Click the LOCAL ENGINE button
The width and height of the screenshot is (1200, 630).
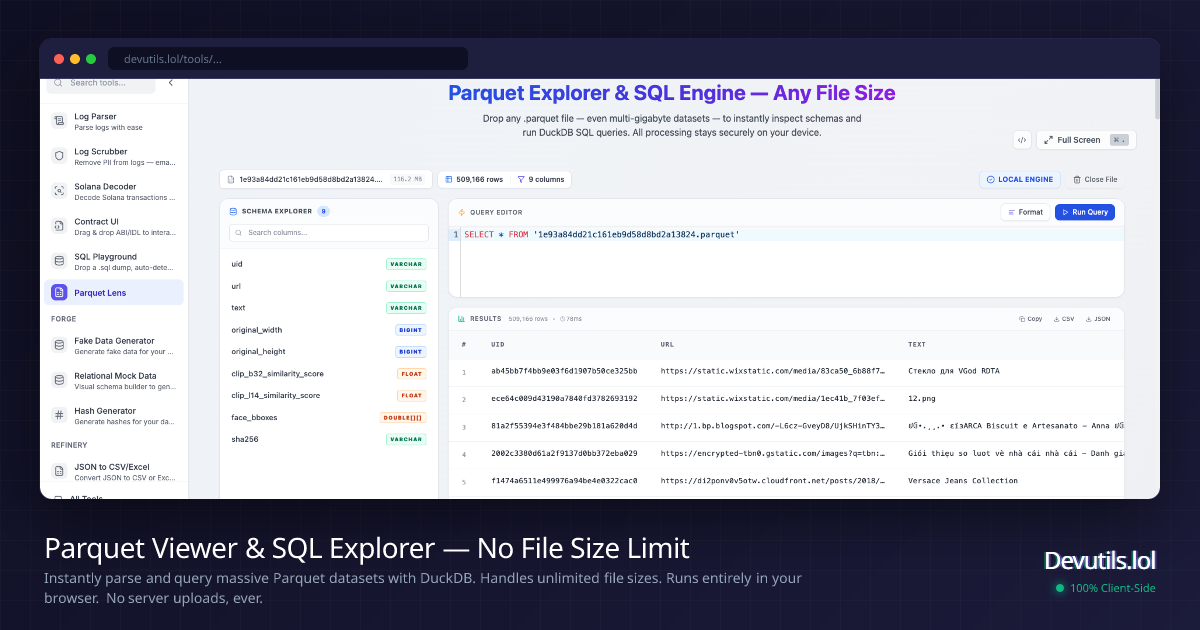pyautogui.click(x=1019, y=180)
